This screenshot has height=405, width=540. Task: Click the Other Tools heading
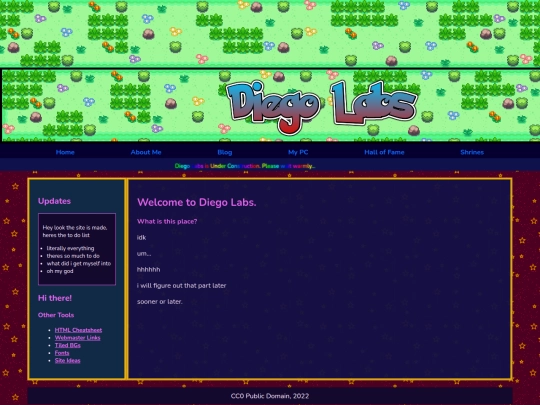coord(56,315)
